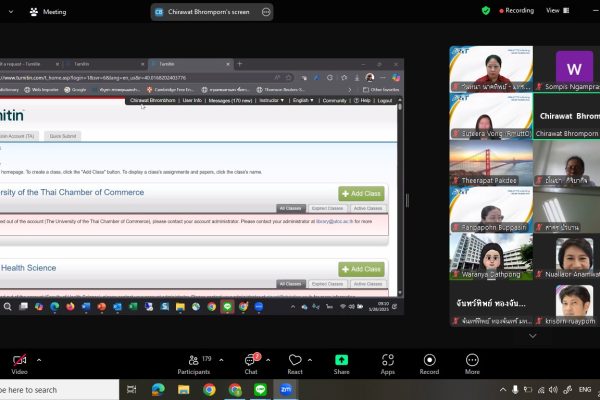The image size is (600, 400).
Task: Click the Help link in Turnitin
Action: (362, 100)
